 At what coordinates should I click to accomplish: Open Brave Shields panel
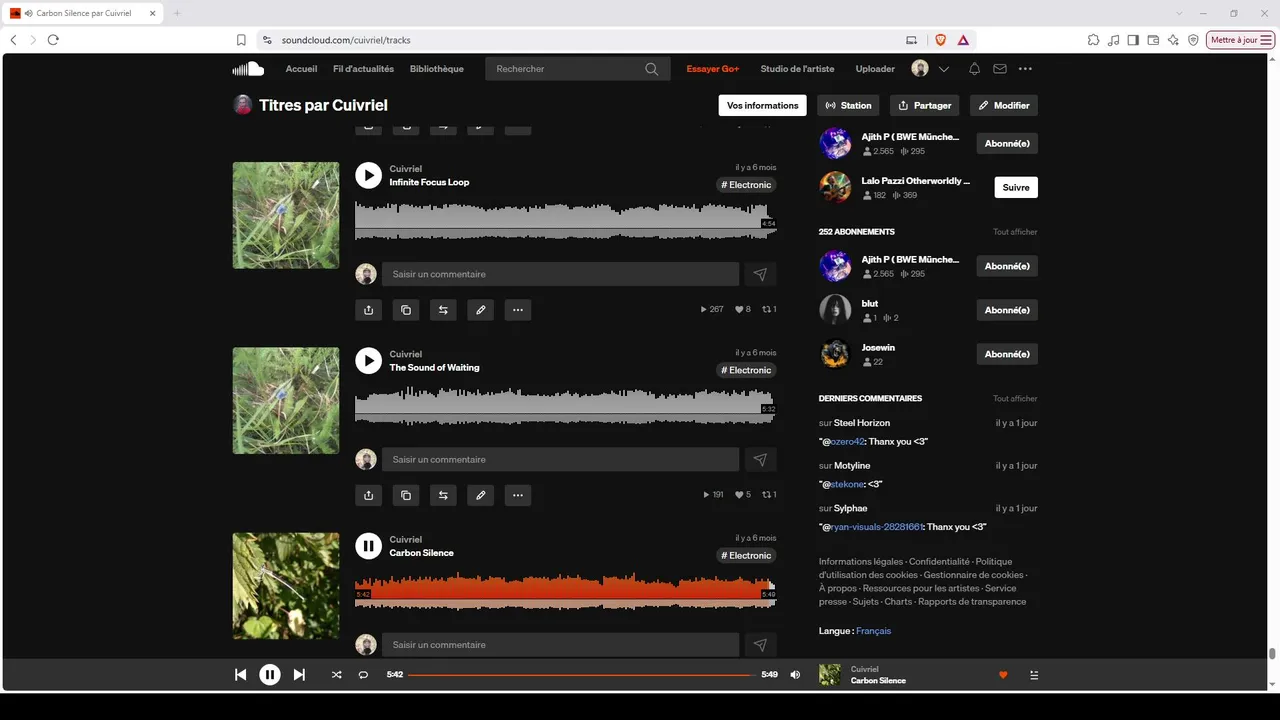[x=940, y=40]
